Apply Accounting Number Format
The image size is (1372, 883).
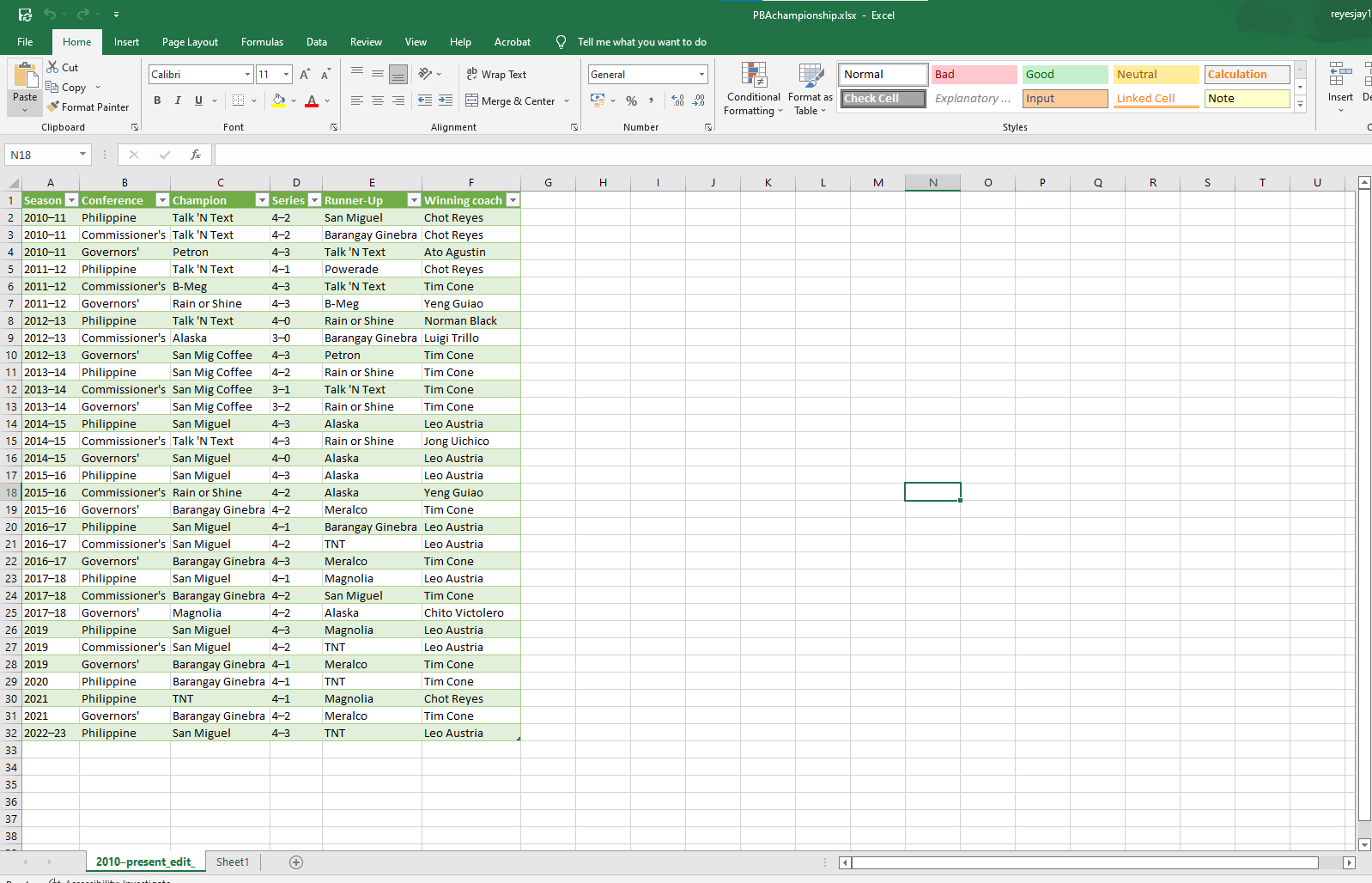(598, 100)
